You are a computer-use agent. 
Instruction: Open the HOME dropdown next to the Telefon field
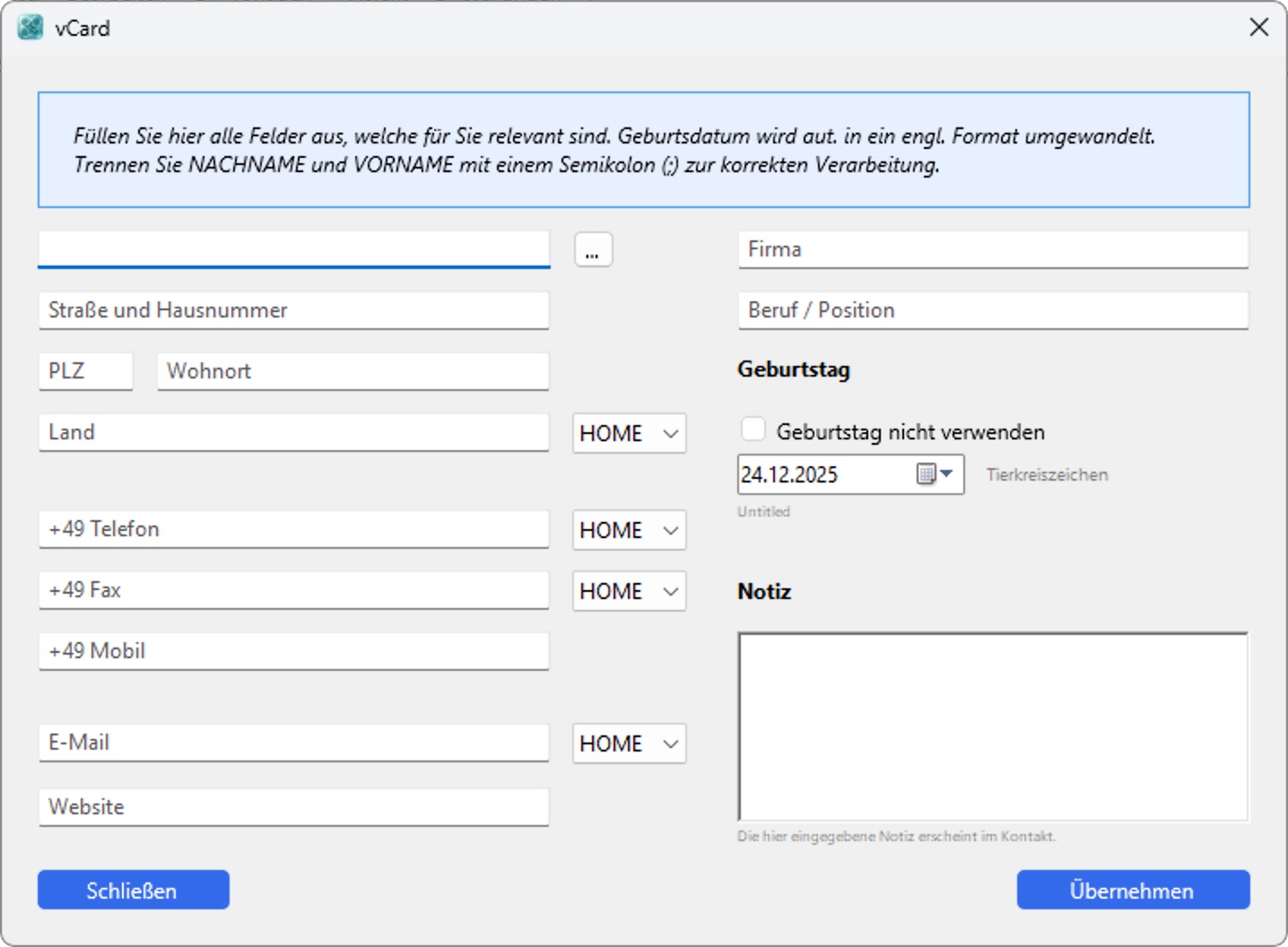pos(629,530)
